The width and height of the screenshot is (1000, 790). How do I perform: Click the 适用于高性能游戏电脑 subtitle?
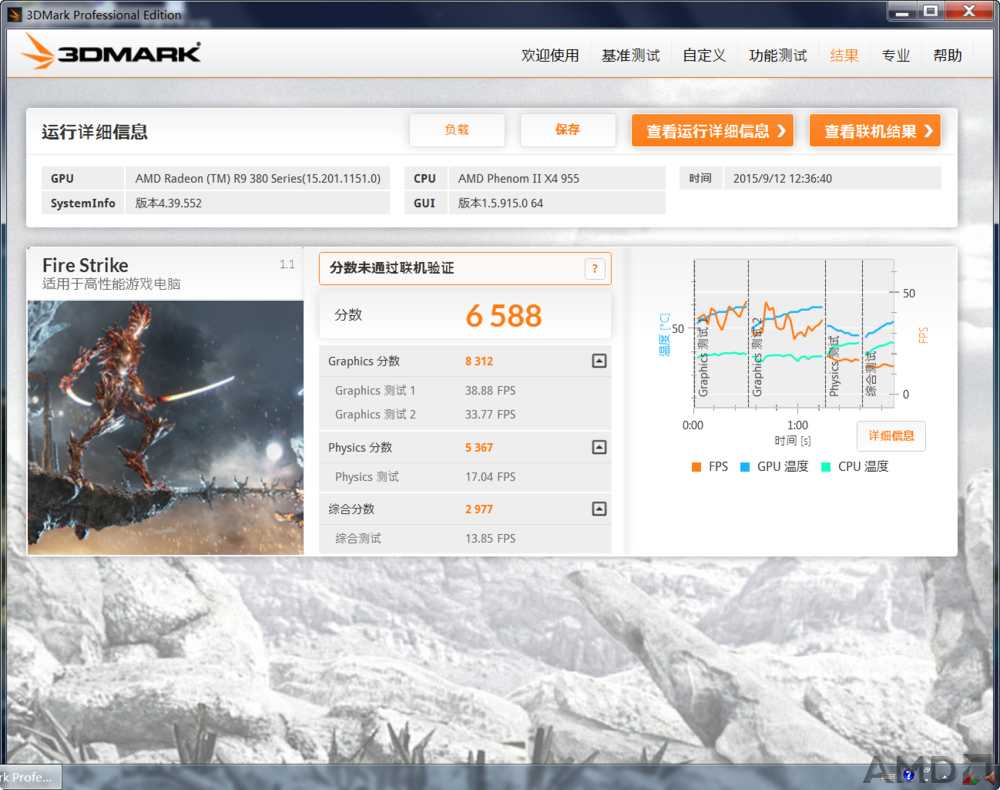[x=112, y=284]
